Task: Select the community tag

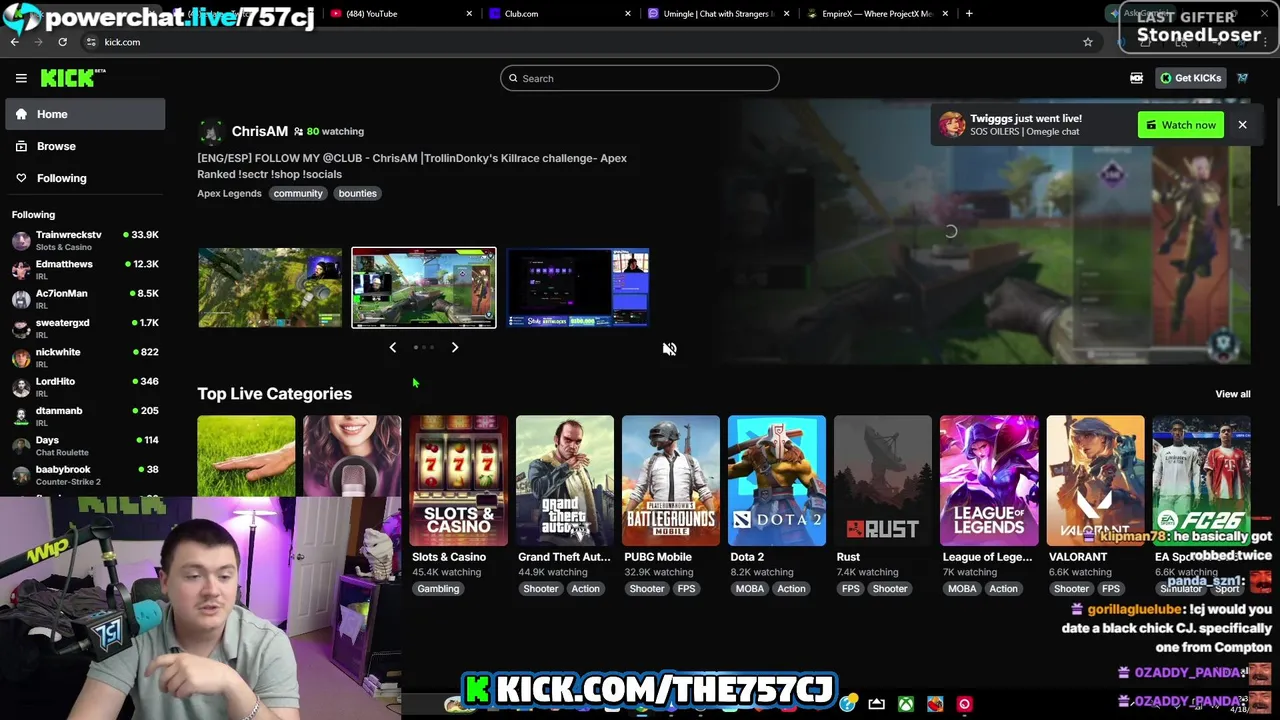Action: (298, 193)
